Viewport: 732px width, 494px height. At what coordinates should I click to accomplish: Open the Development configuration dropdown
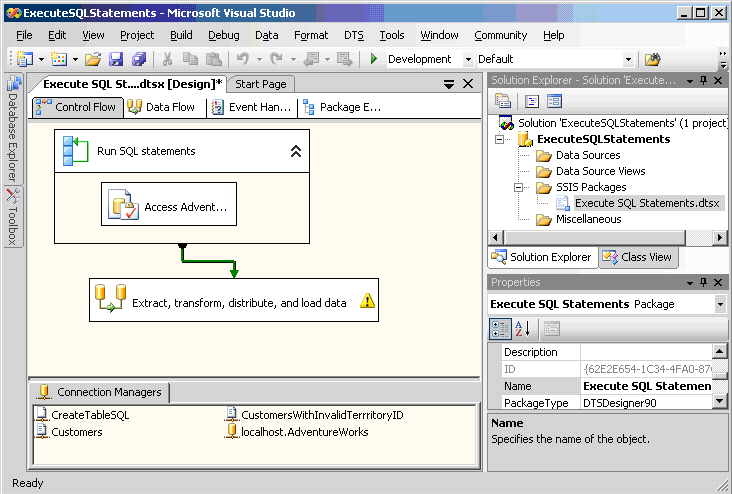(x=468, y=59)
